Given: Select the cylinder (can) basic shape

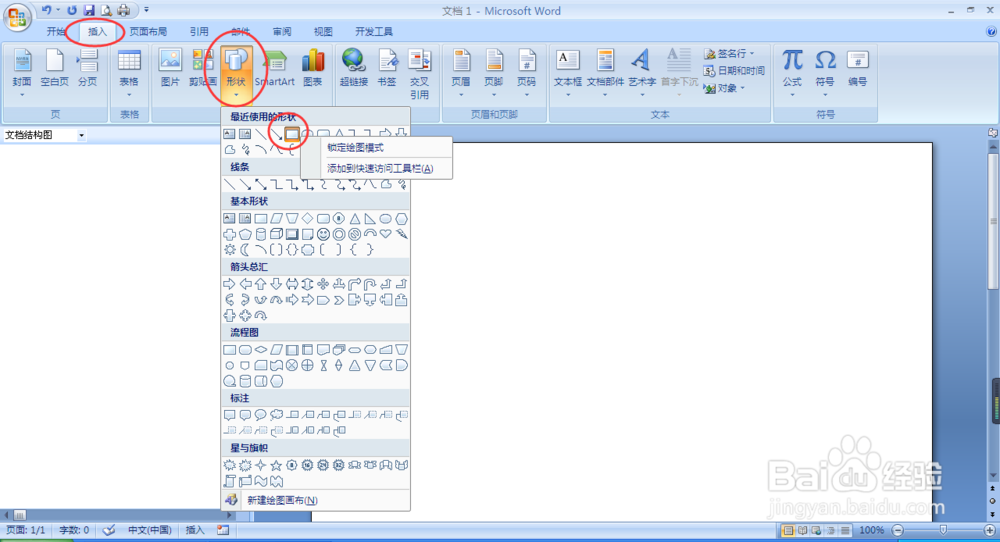Looking at the screenshot, I should click(x=261, y=234).
